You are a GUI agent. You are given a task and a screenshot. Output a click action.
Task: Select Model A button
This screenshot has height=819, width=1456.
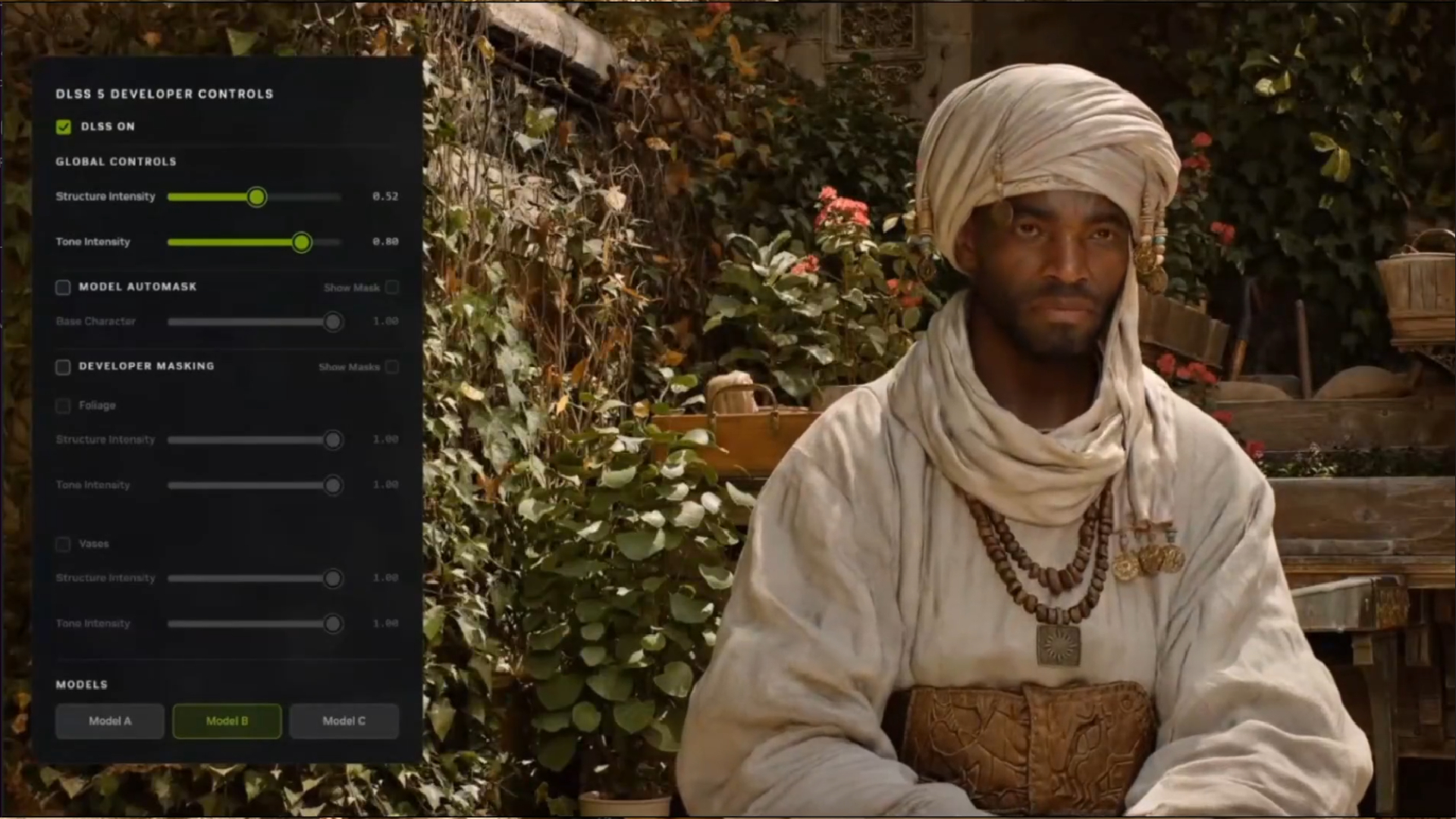(x=110, y=721)
